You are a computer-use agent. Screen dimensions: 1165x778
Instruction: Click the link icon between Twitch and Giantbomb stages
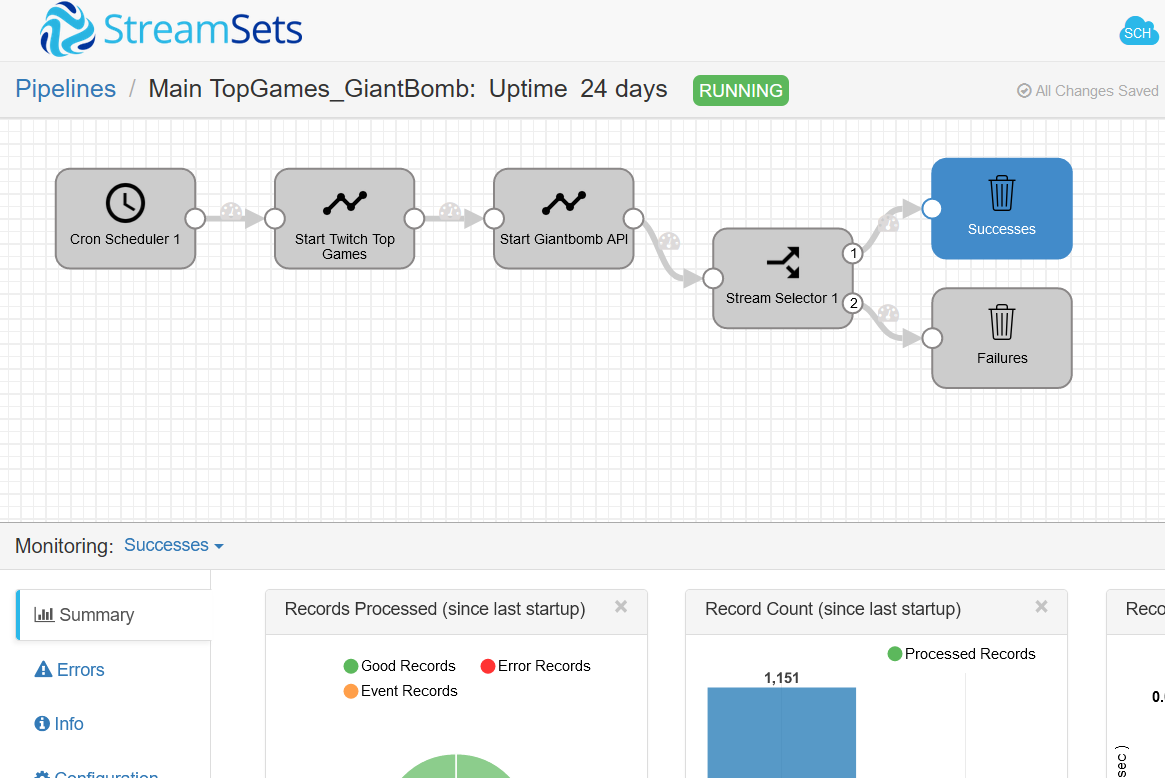(x=450, y=210)
